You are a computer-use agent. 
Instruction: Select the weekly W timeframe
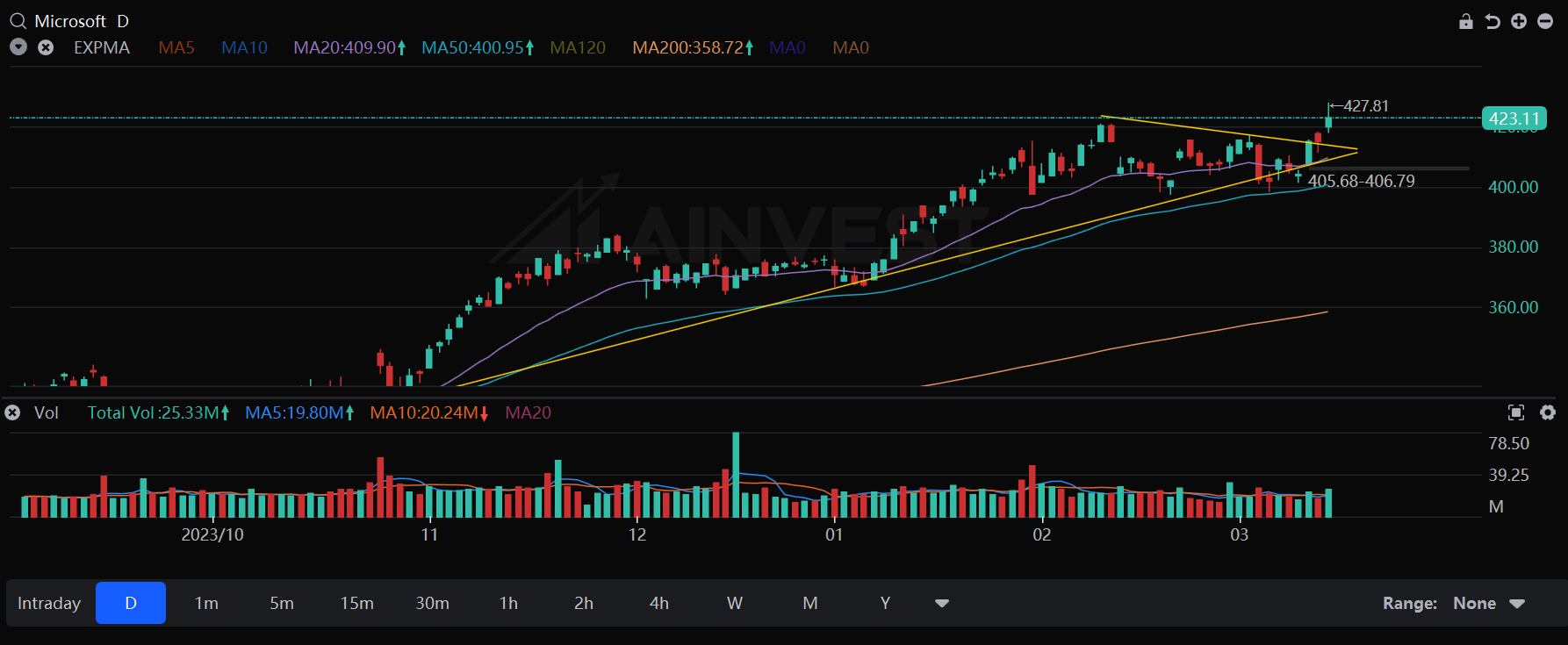coord(735,603)
